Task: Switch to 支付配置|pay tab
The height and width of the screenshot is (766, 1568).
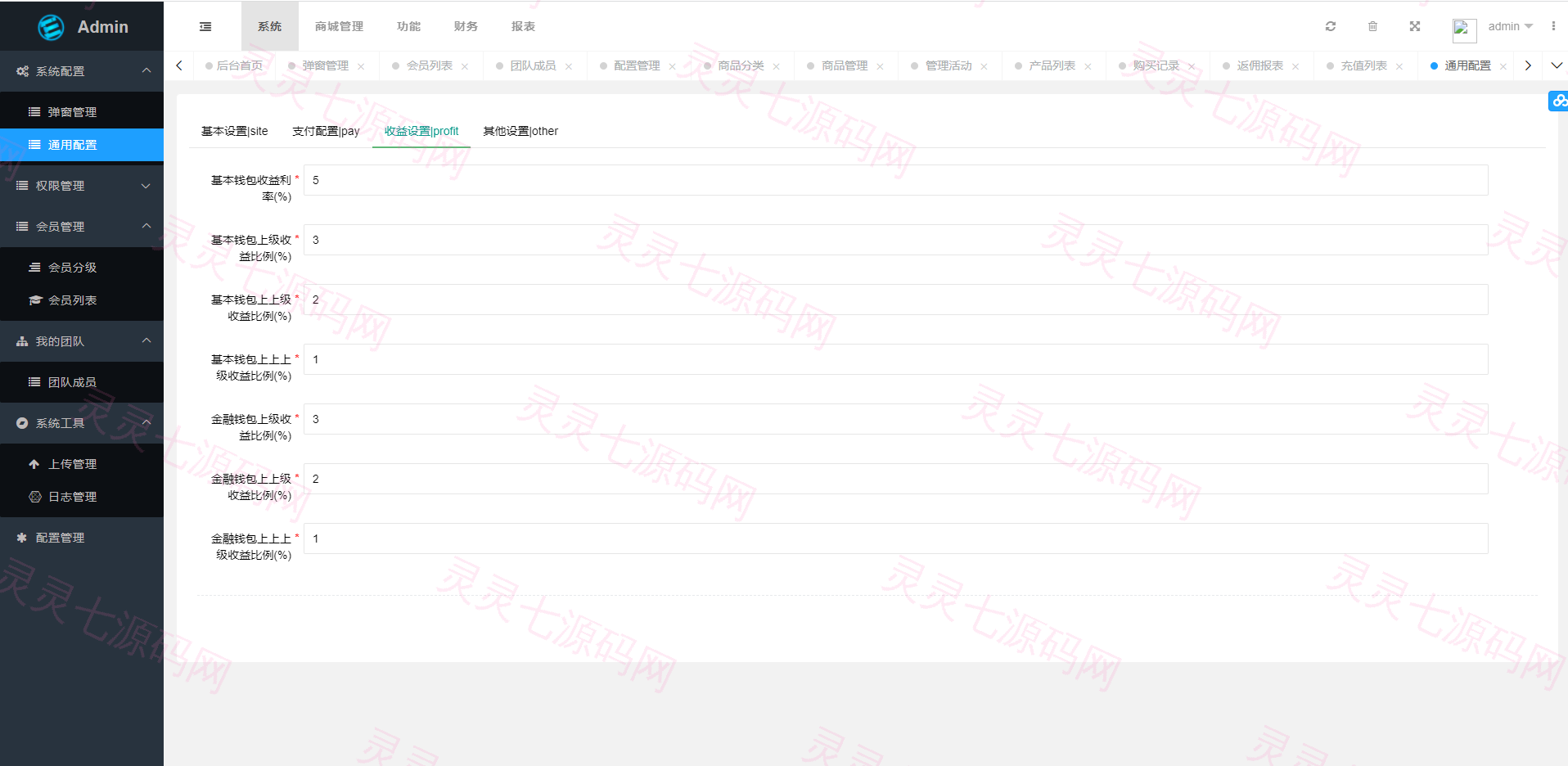Action: [x=326, y=131]
